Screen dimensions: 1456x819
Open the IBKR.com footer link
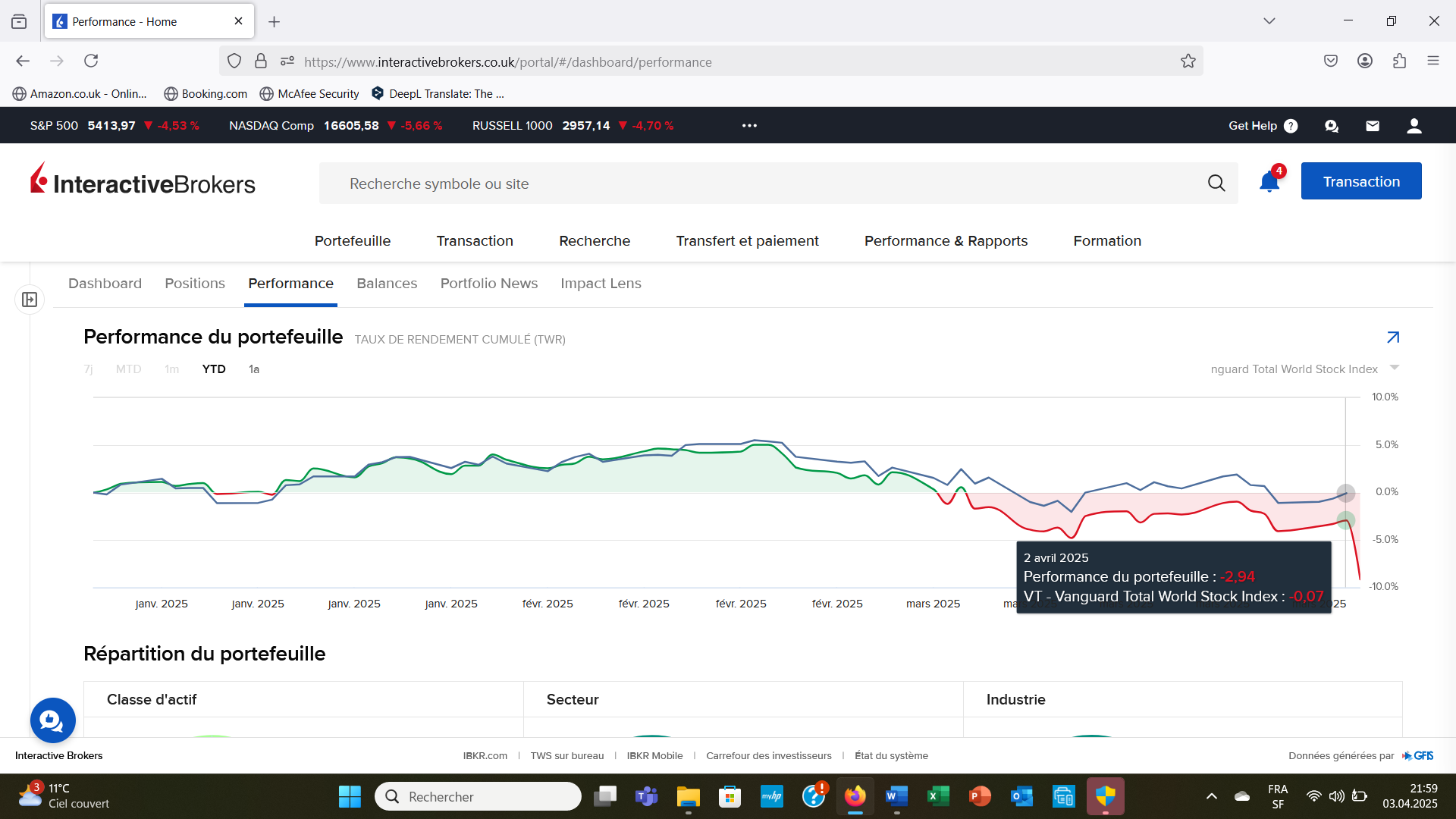[485, 756]
